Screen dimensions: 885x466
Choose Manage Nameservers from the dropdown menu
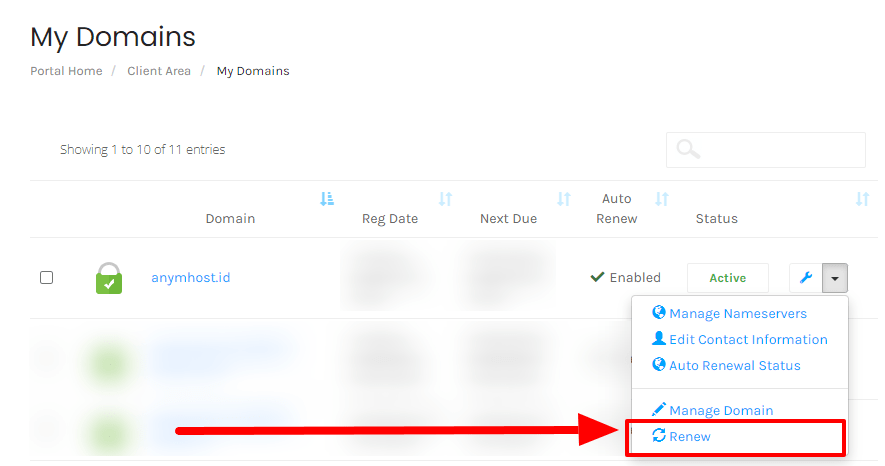738,313
